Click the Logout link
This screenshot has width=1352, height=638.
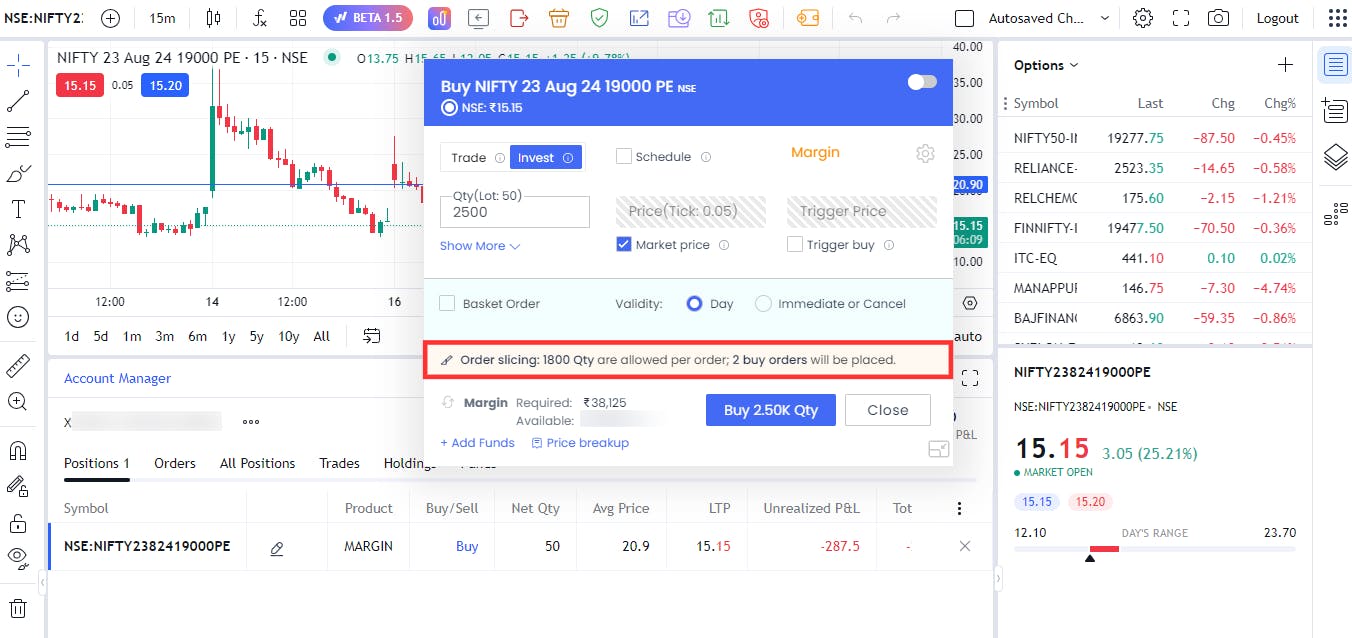(1277, 18)
